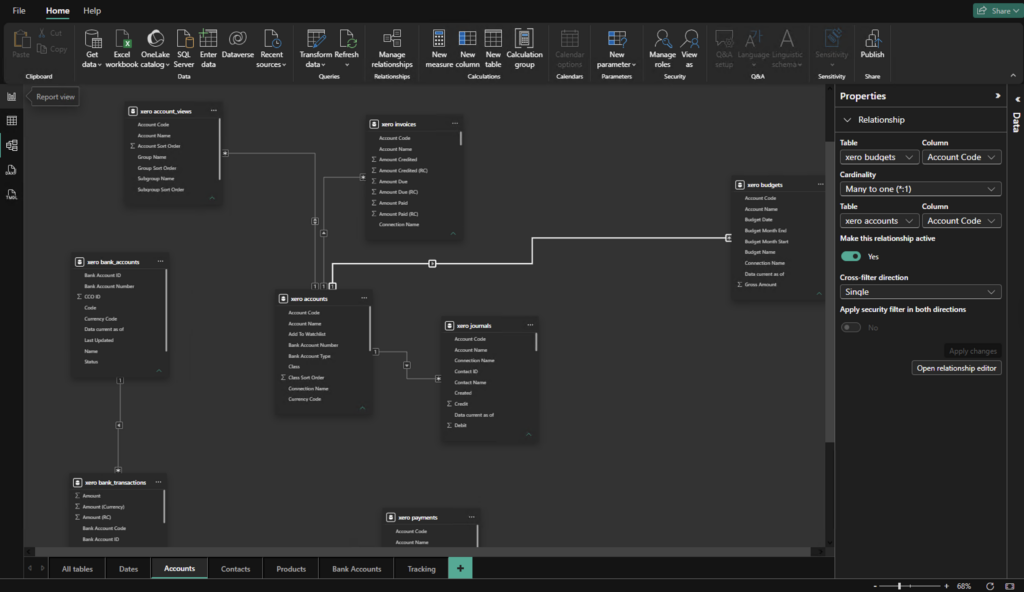Screen dimensions: 1024x592
Task: Zoom in with the plus button
Action: [946, 586]
